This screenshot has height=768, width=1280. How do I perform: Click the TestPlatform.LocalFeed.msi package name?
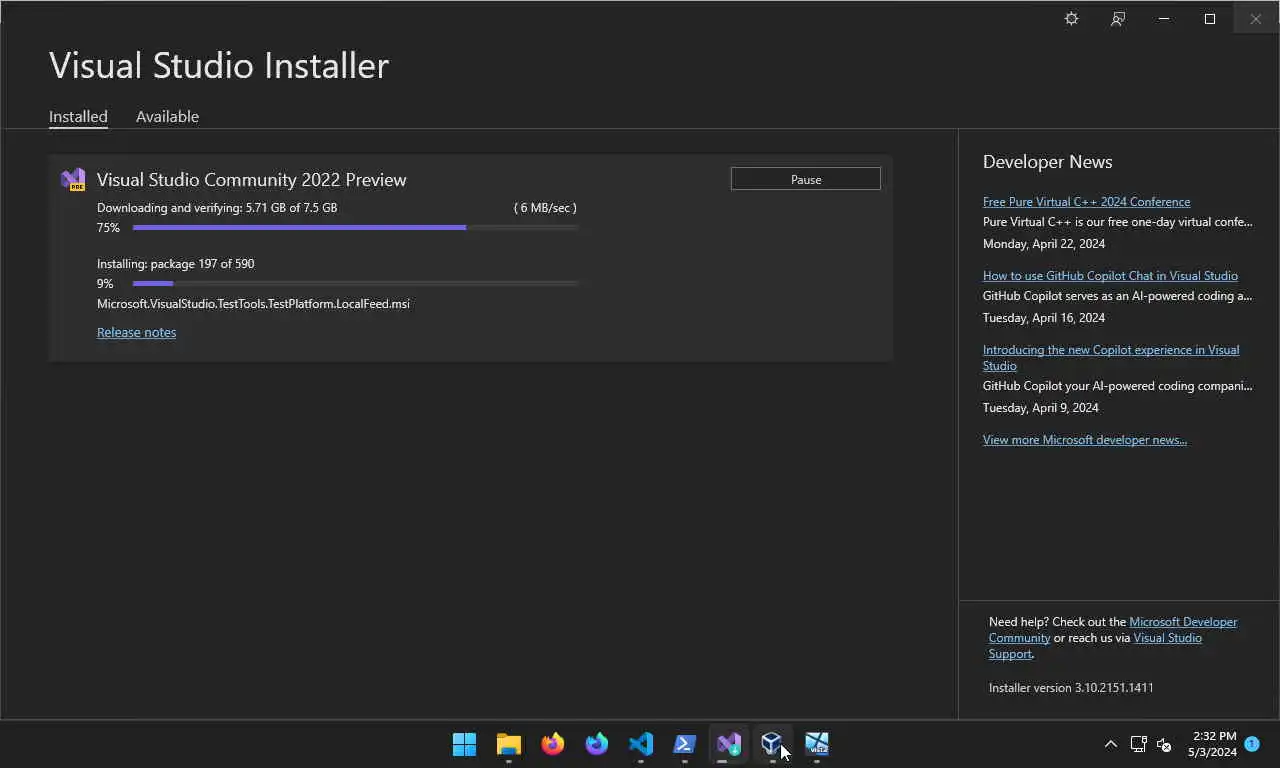tap(253, 304)
